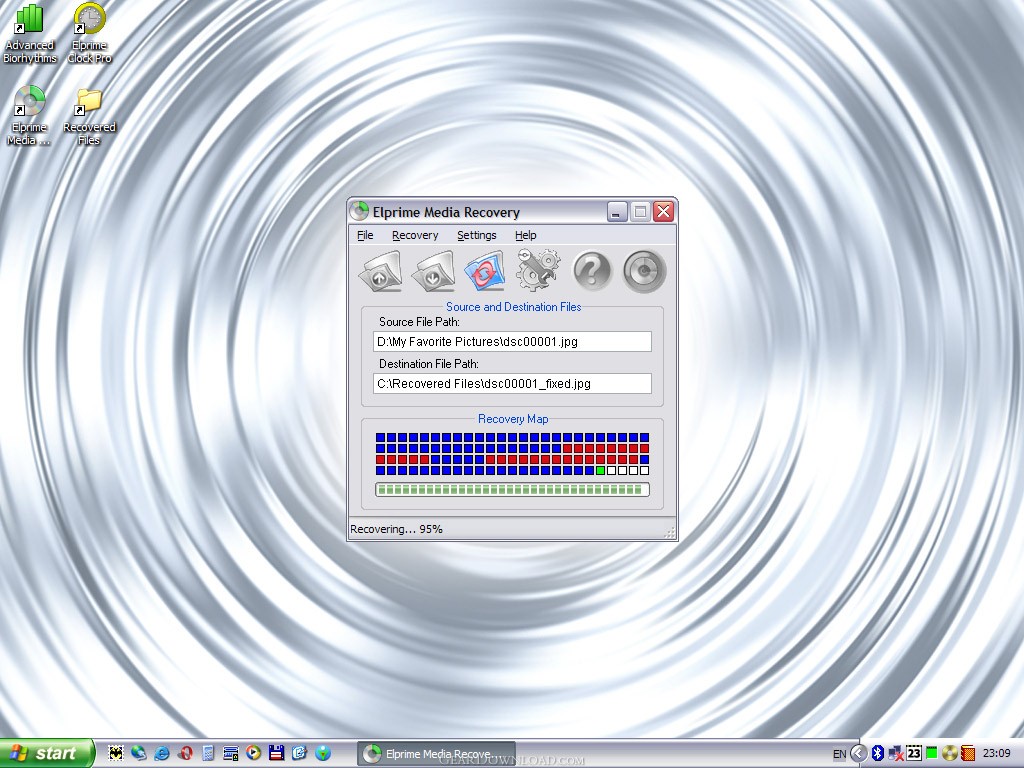Click the disconnected network tray icon
The image size is (1024, 768).
pos(895,754)
